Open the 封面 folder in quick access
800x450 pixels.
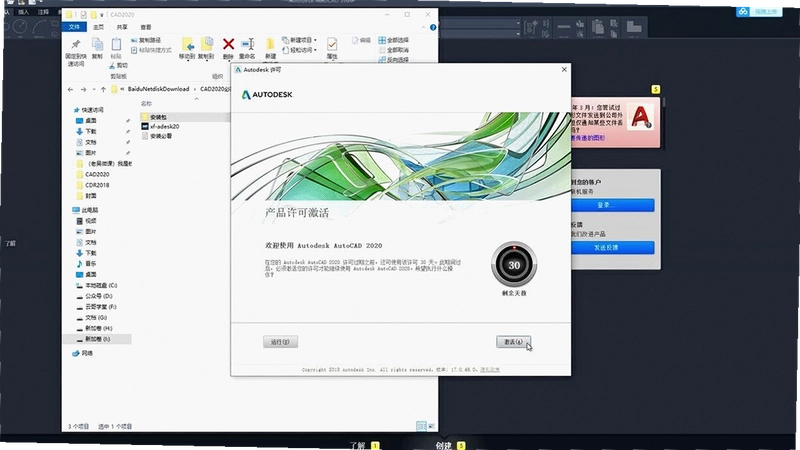[90, 195]
